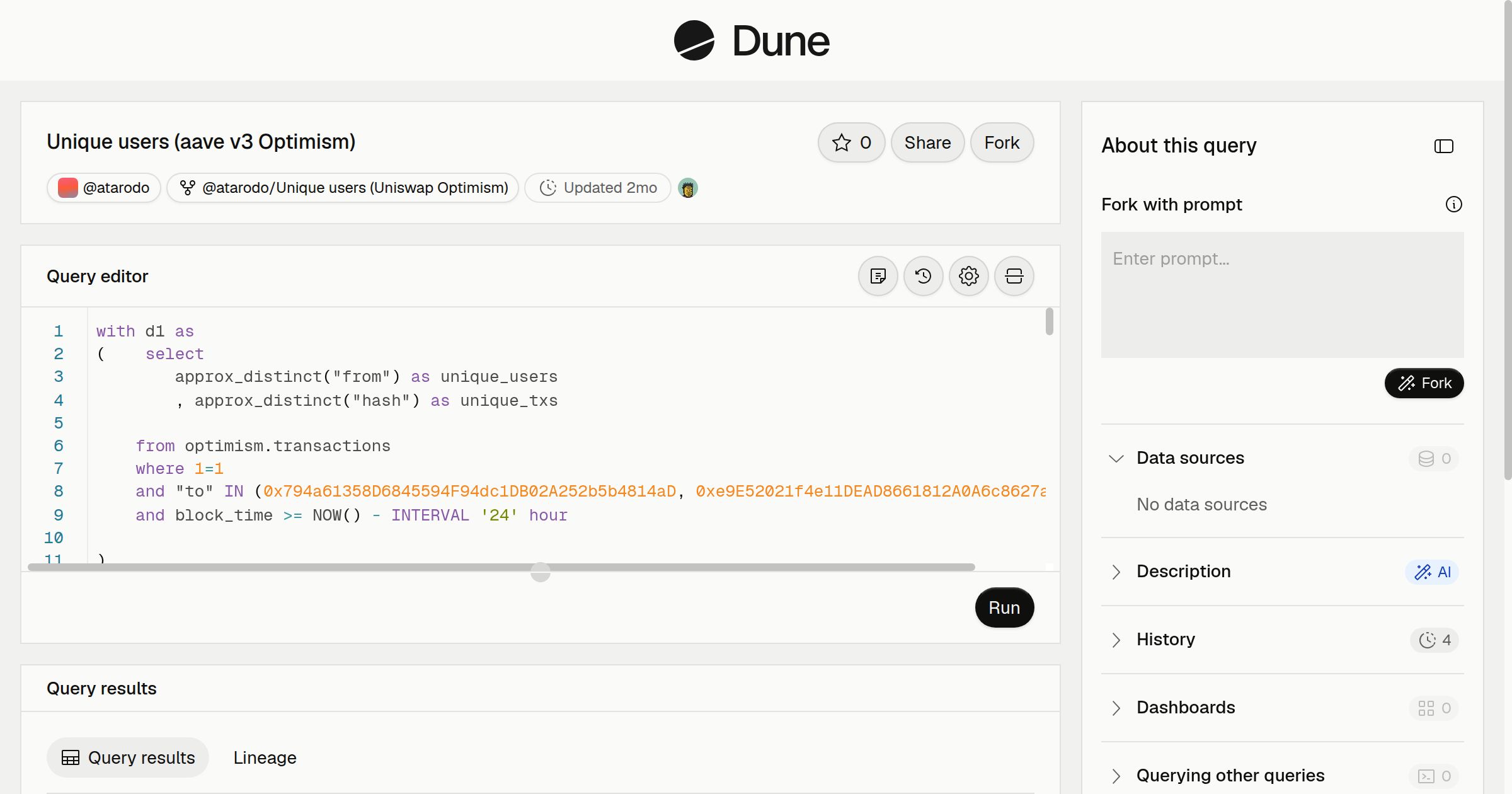Click the Data sources count badge
The image size is (1512, 794).
(x=1434, y=459)
